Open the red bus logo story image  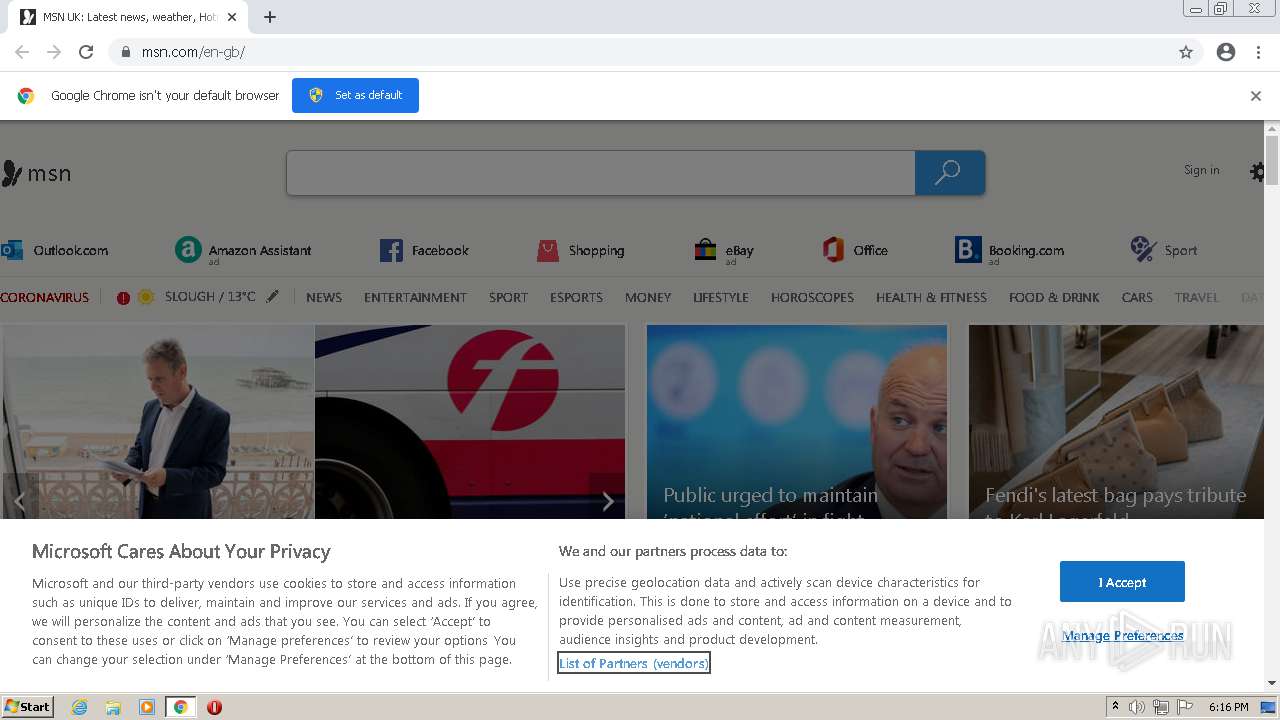click(x=470, y=422)
